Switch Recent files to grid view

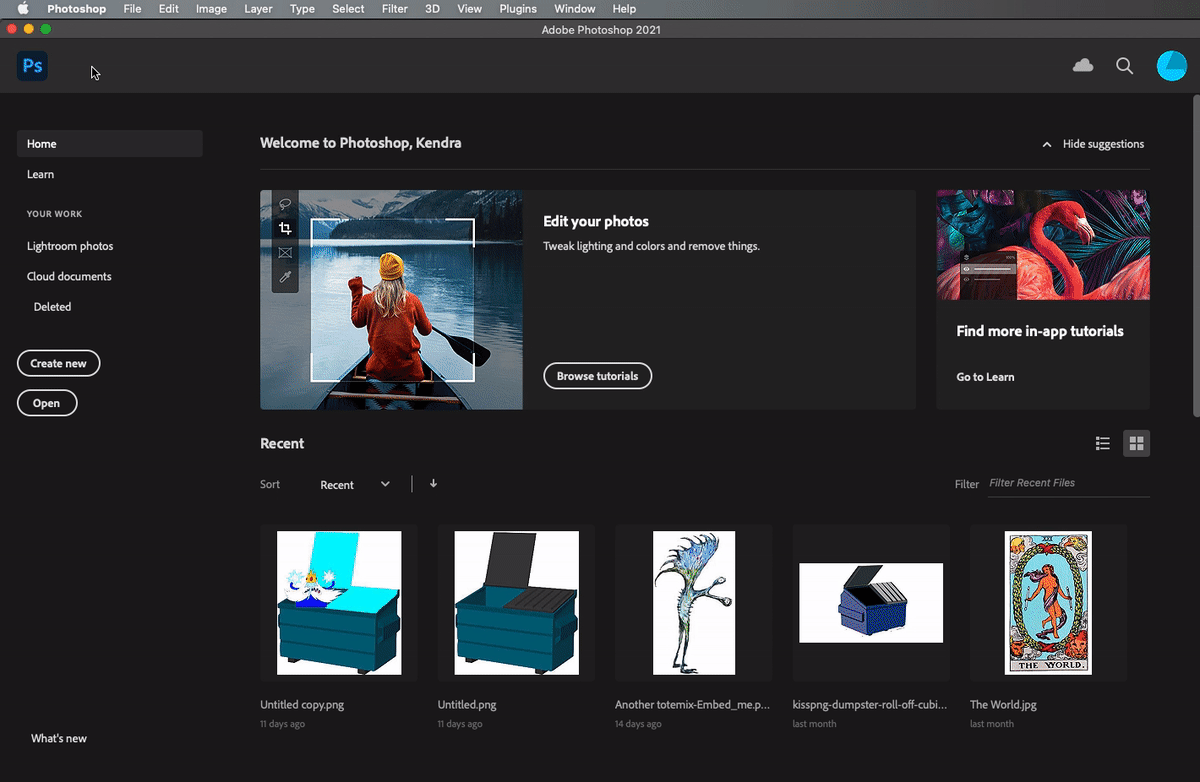[1136, 444]
